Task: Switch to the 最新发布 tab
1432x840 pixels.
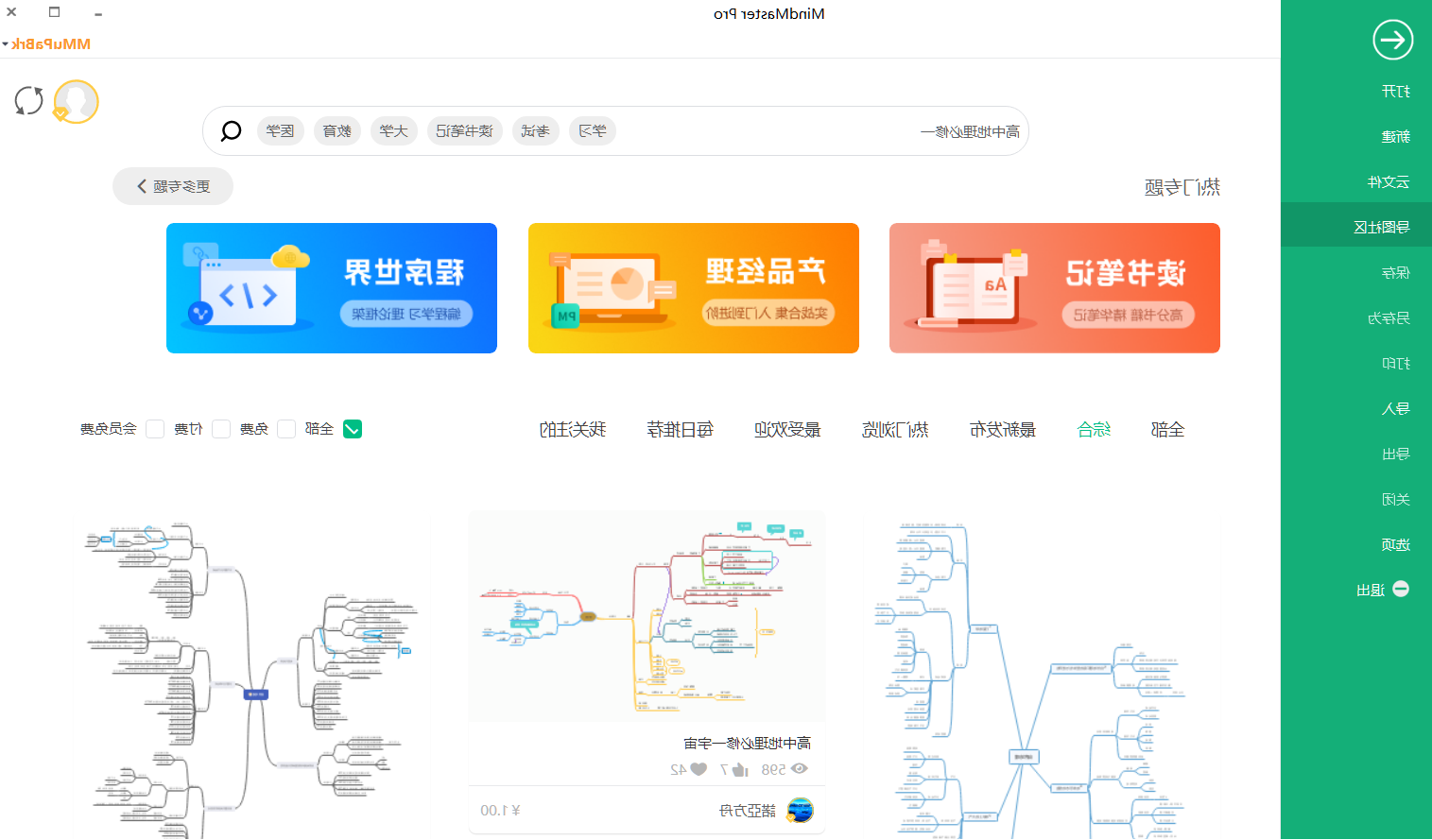Action: point(1003,430)
